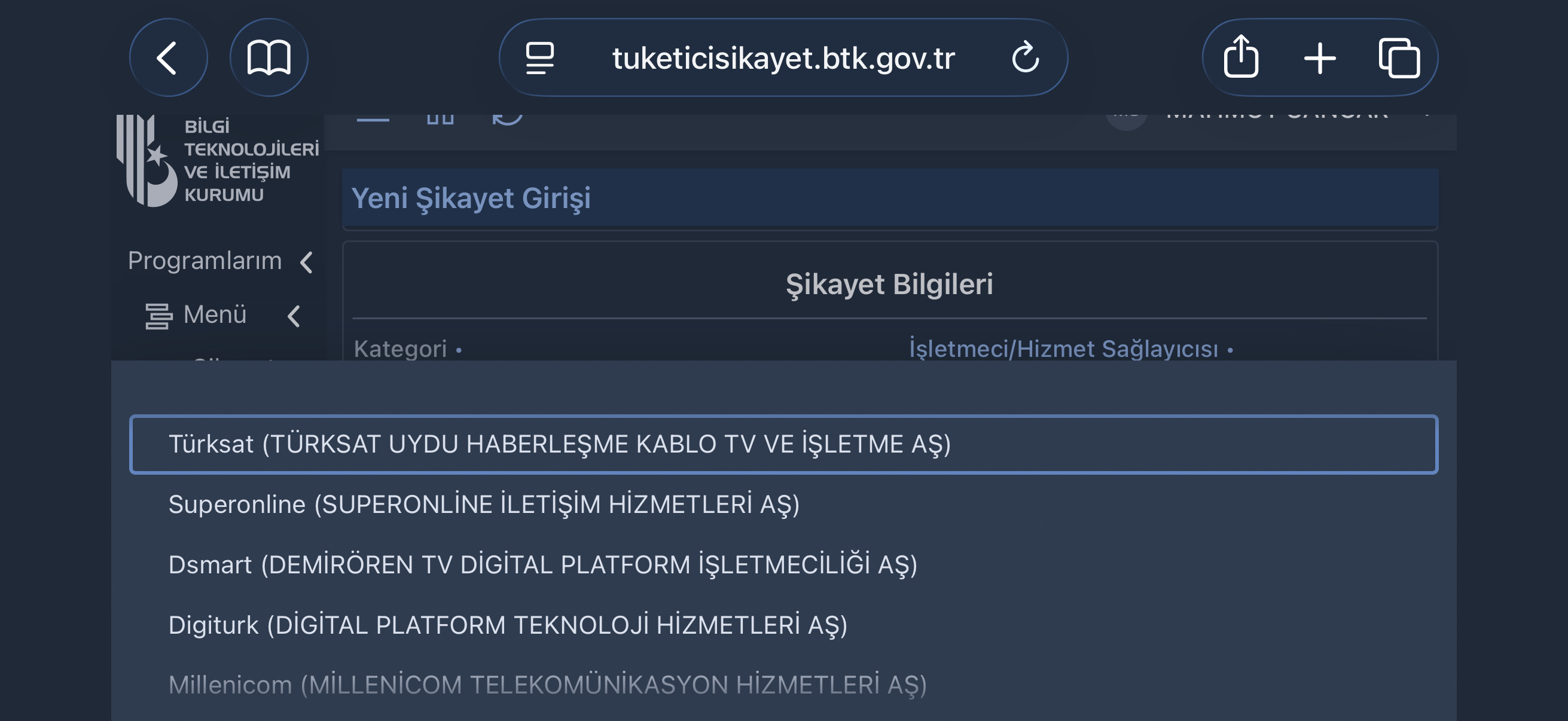Reload the page with the refresh icon
The height and width of the screenshot is (721, 1568).
tap(1025, 58)
